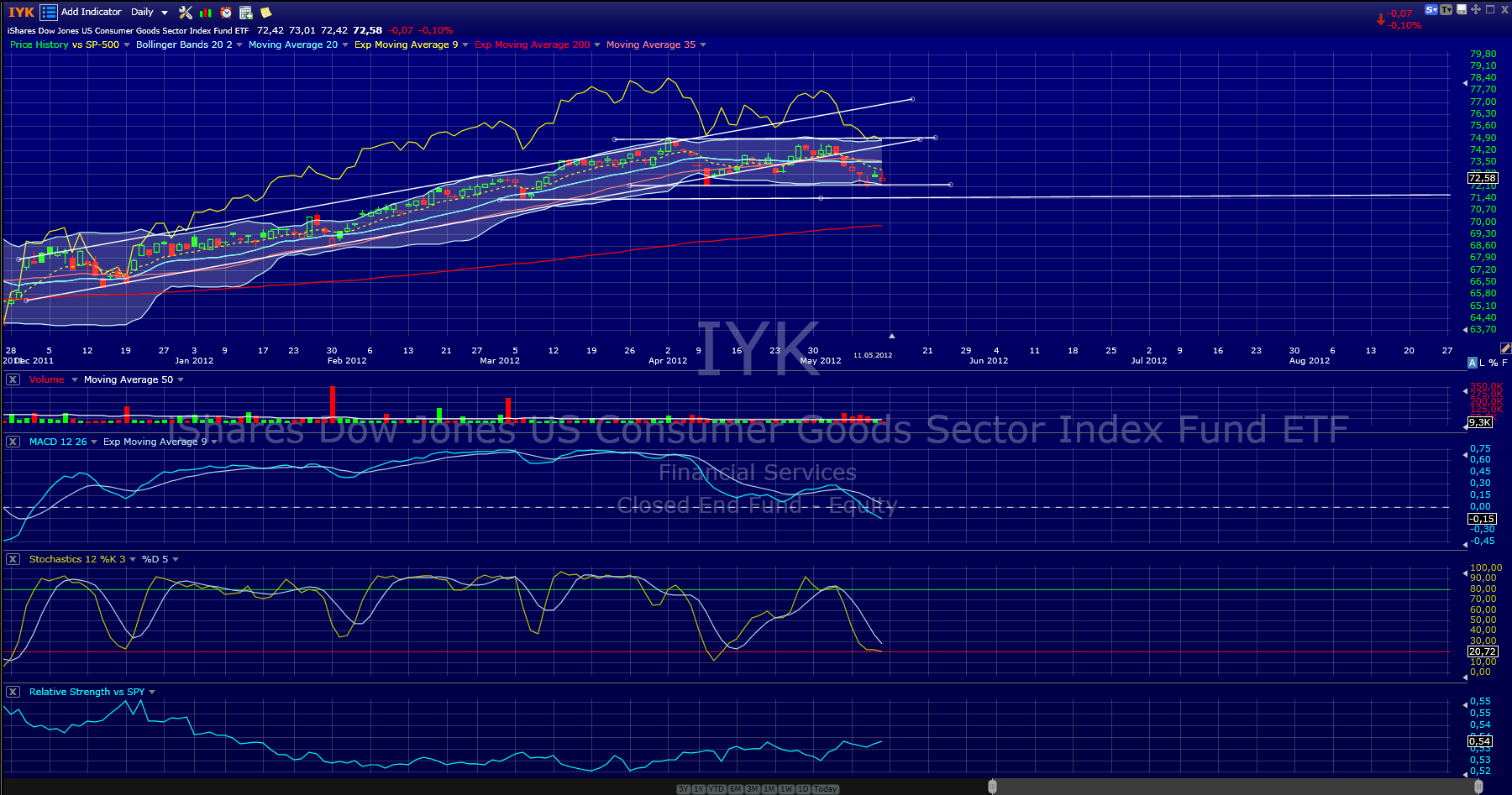Image resolution: width=1512 pixels, height=795 pixels.
Task: Open the pencil drawing tools icon
Action: [1505, 348]
